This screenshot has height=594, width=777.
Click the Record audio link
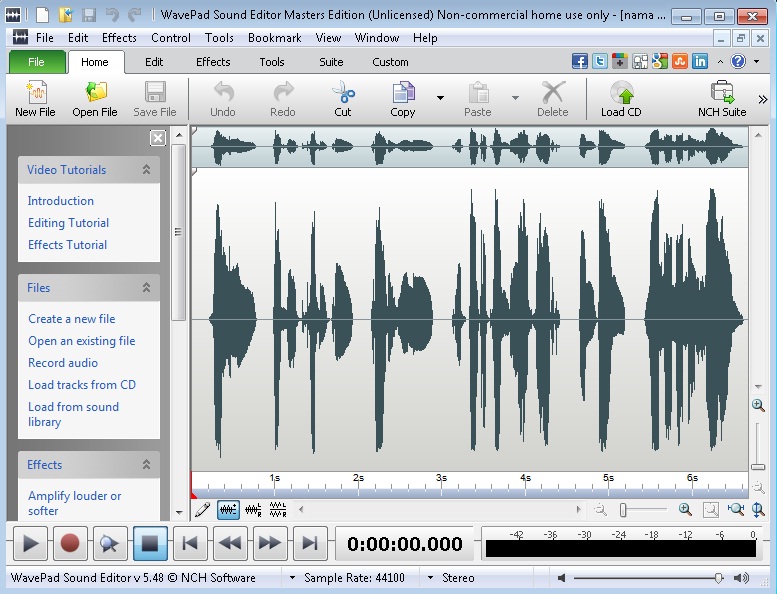pyautogui.click(x=63, y=363)
